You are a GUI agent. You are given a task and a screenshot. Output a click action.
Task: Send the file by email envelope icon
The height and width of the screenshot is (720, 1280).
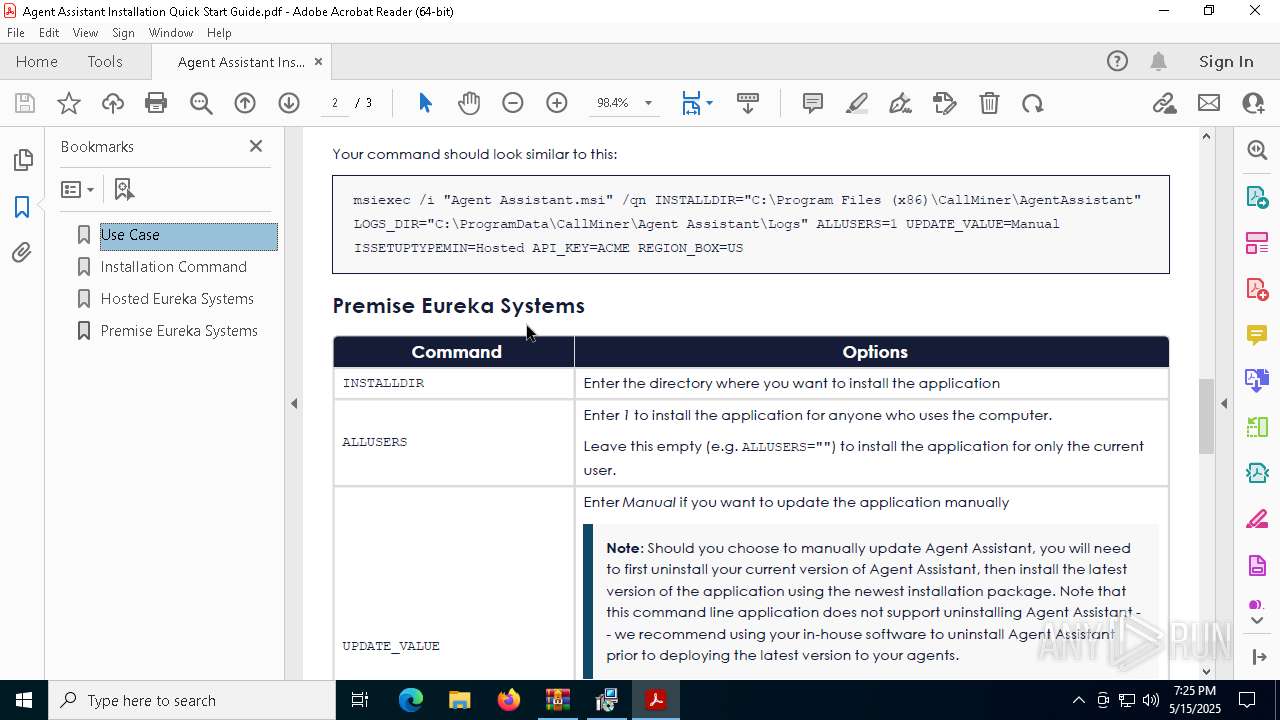pyautogui.click(x=1209, y=103)
